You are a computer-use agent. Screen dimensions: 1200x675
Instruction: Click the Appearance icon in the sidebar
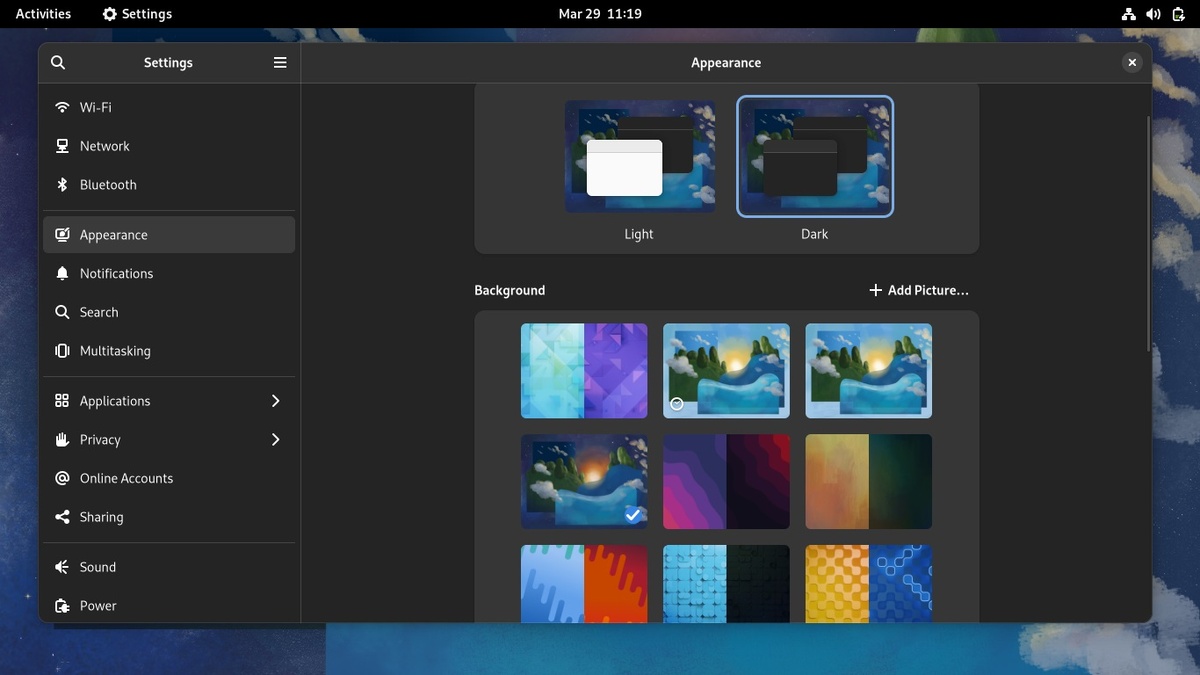point(61,234)
